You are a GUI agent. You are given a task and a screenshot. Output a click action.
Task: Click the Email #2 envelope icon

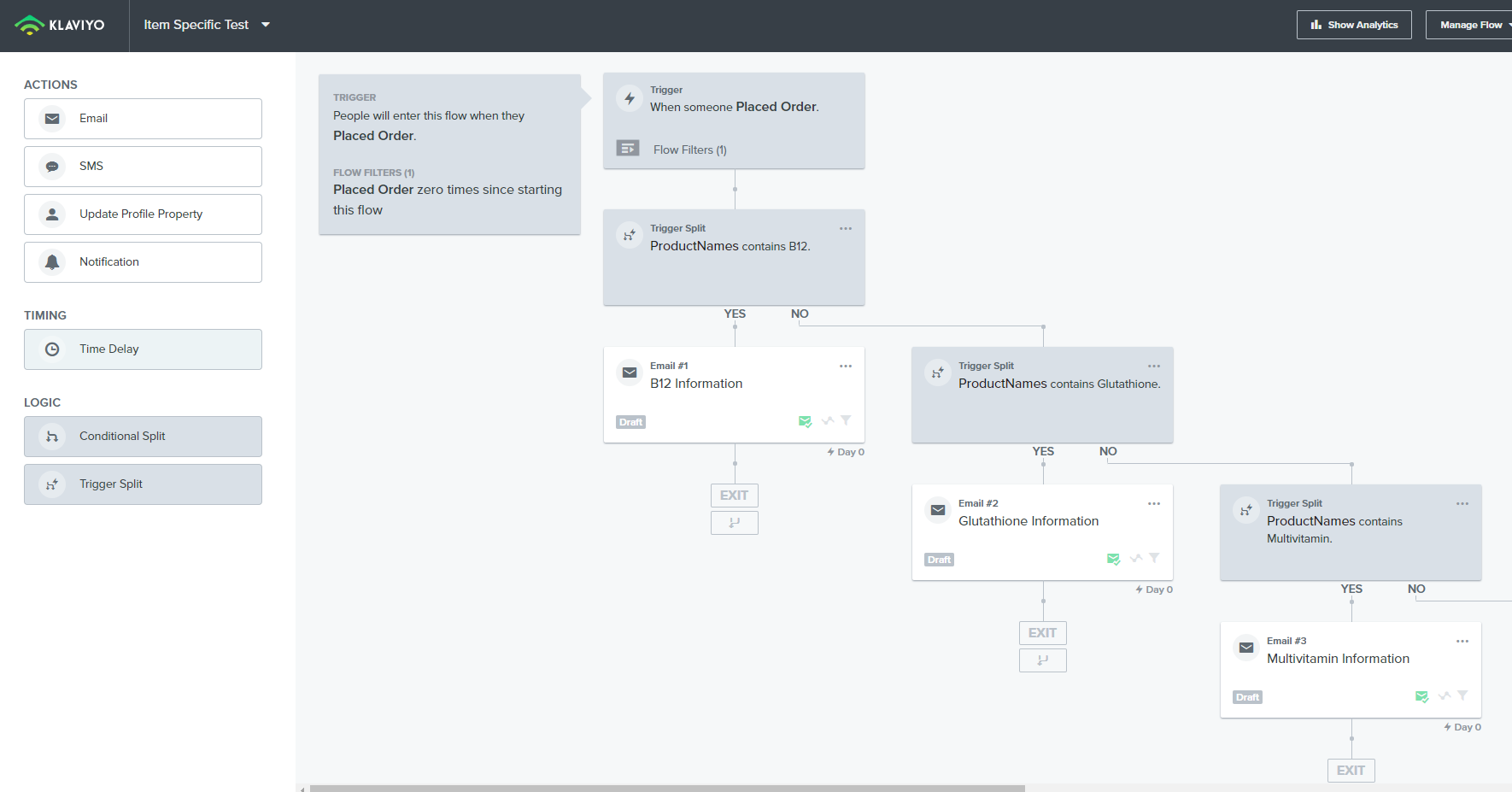pos(938,510)
